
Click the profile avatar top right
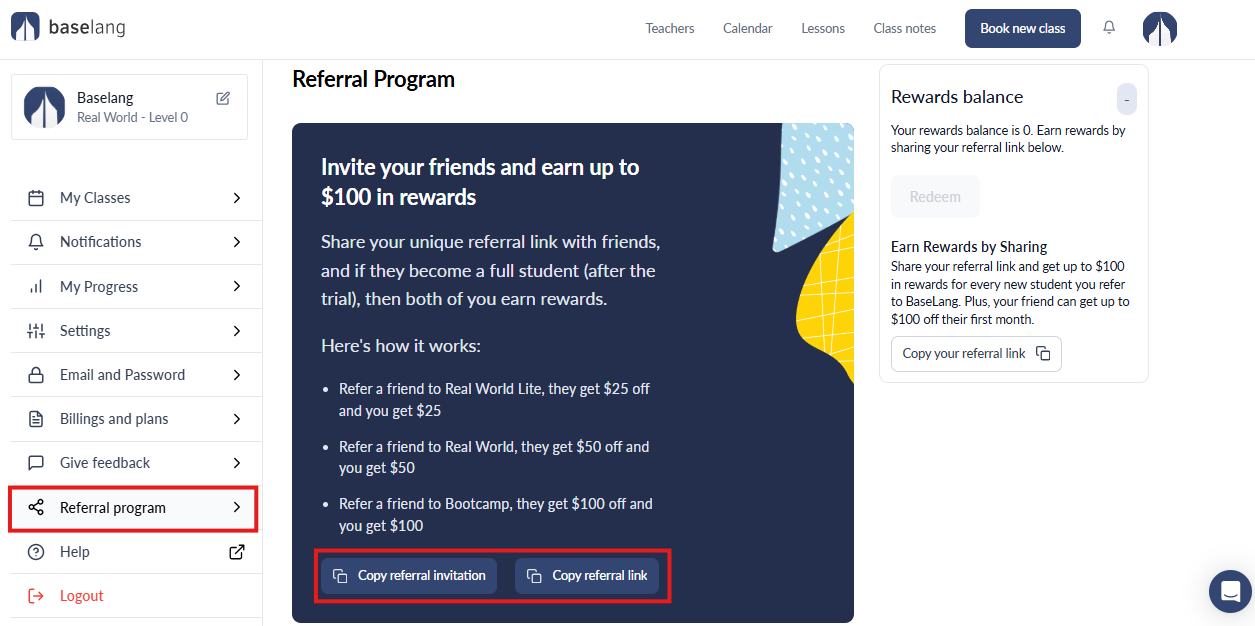[1159, 28]
